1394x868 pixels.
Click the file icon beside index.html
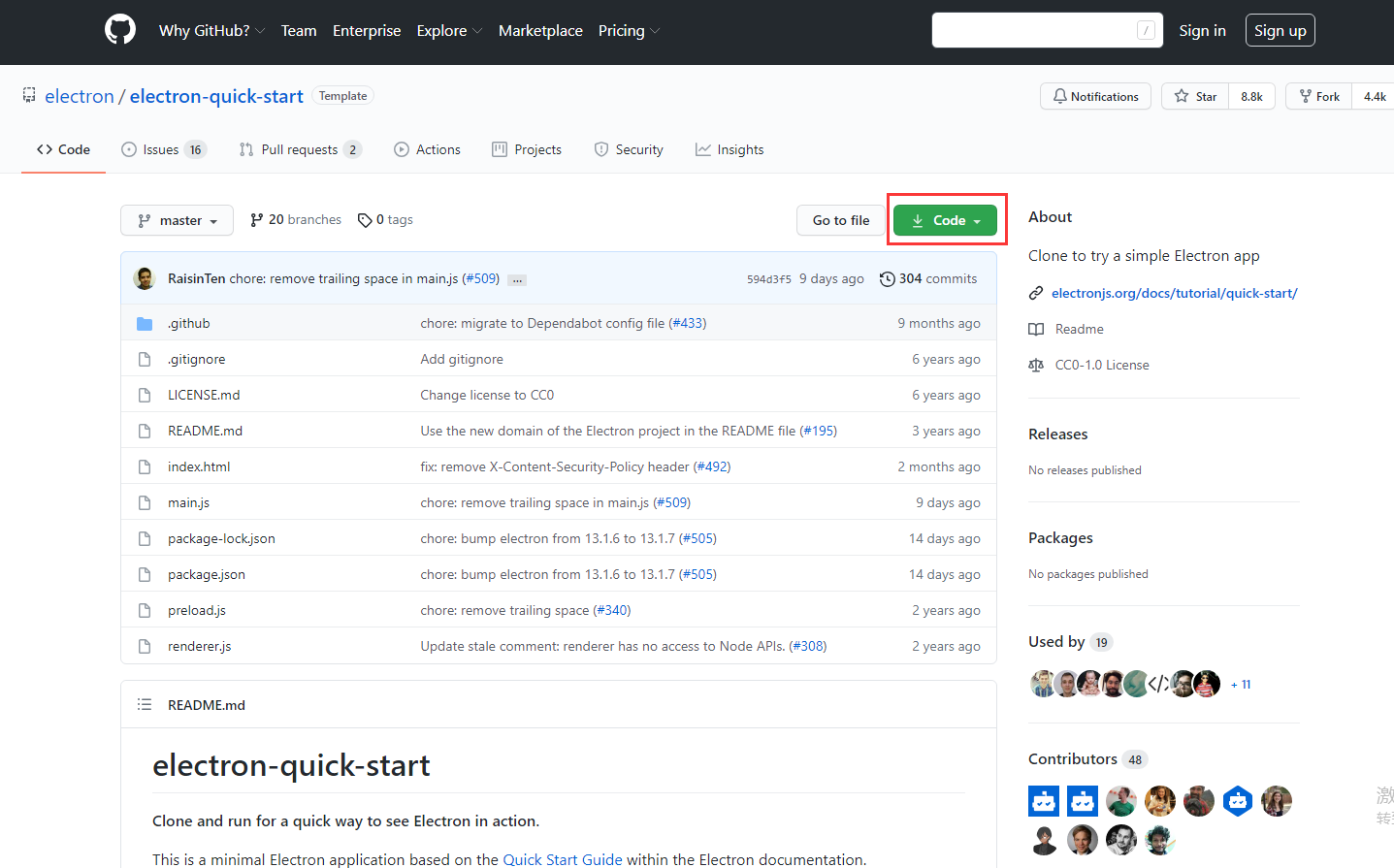145,466
